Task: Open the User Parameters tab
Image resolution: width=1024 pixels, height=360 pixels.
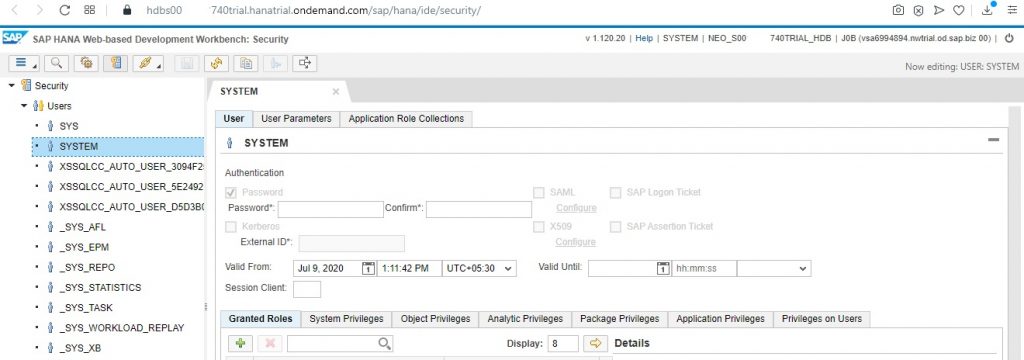Action: (296, 118)
